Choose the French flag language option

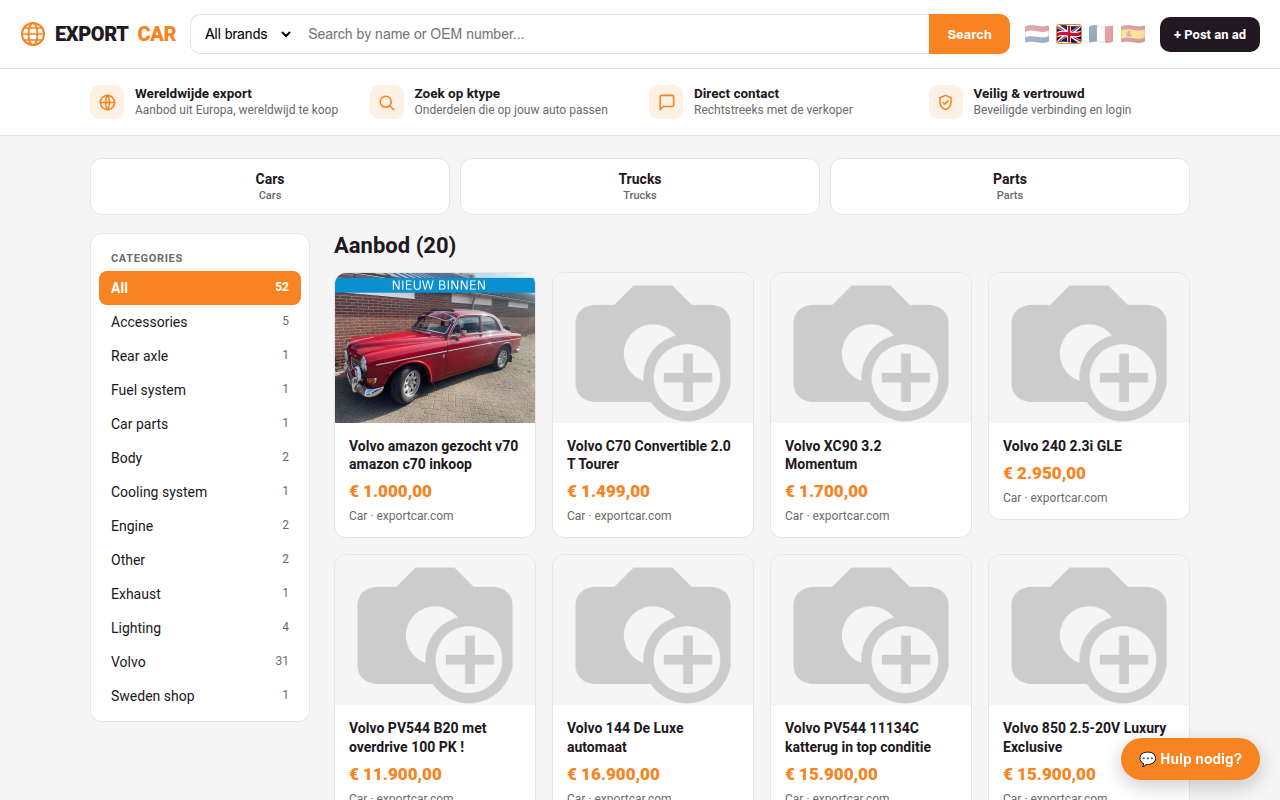pyautogui.click(x=1101, y=34)
